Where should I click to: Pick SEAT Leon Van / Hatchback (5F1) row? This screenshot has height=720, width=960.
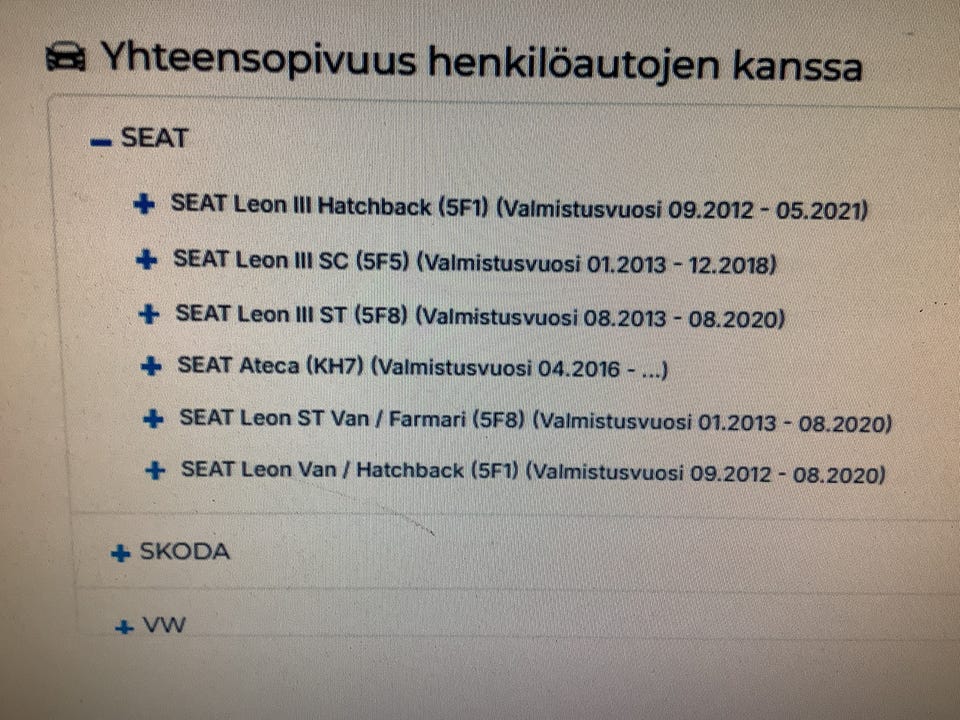click(533, 471)
